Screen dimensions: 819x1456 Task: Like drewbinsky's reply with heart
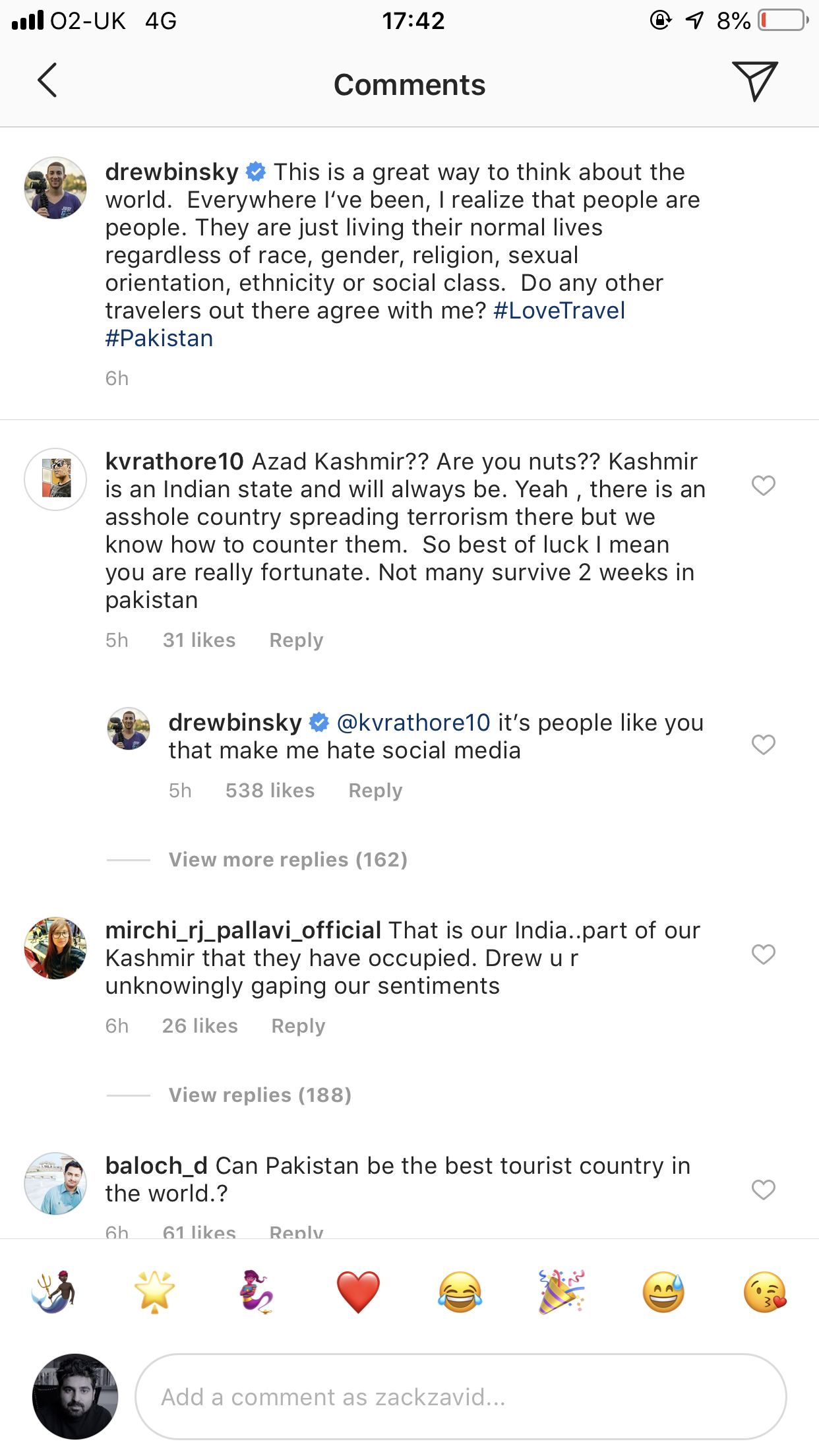click(x=763, y=745)
